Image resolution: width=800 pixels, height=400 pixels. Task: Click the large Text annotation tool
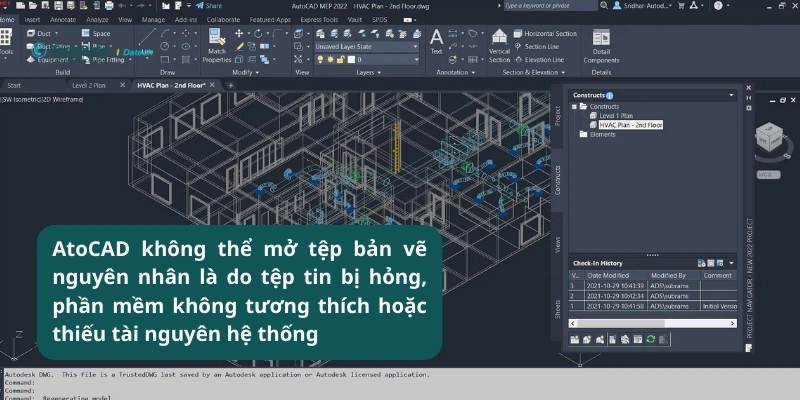click(x=436, y=41)
